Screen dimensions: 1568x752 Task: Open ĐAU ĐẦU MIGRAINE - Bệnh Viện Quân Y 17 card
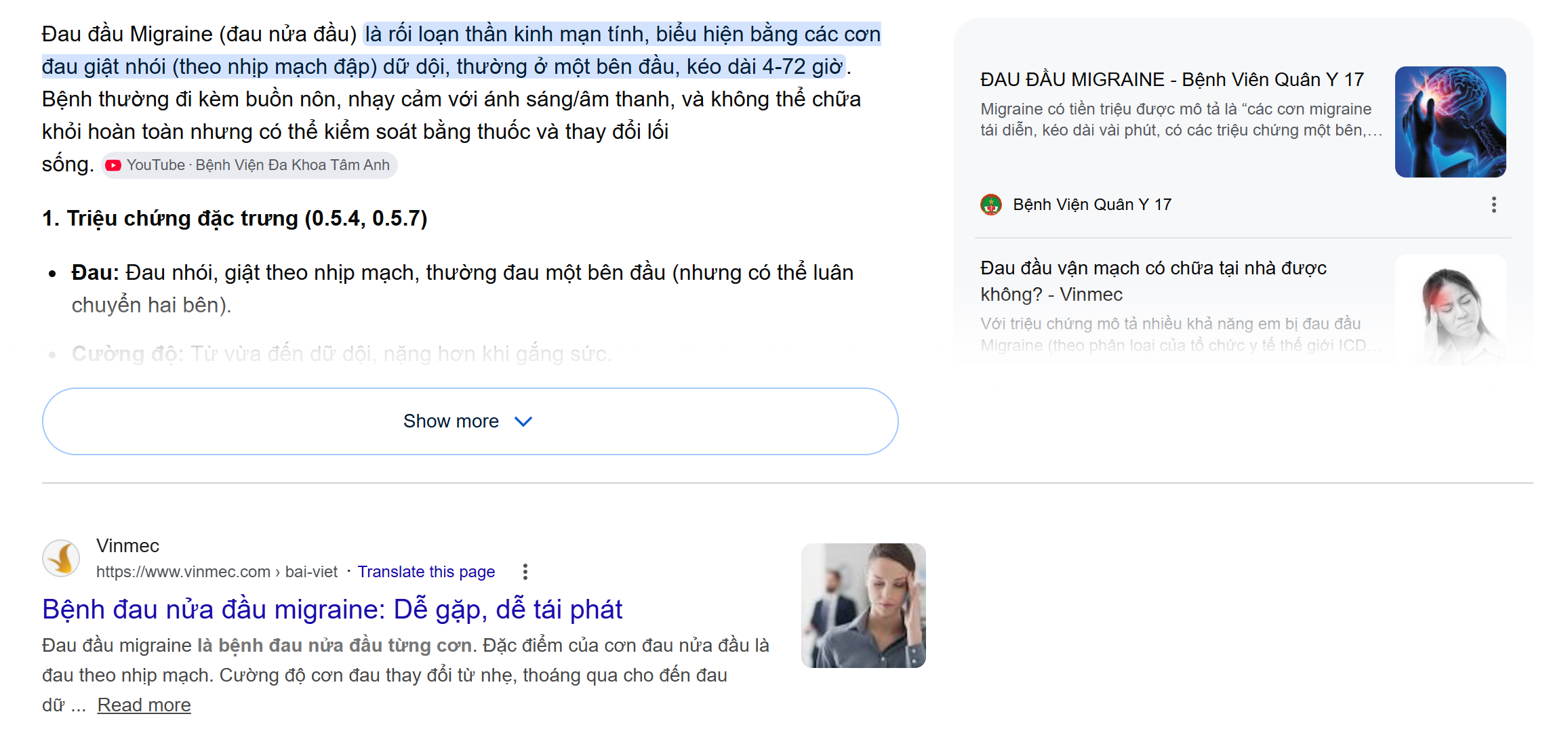point(1171,79)
